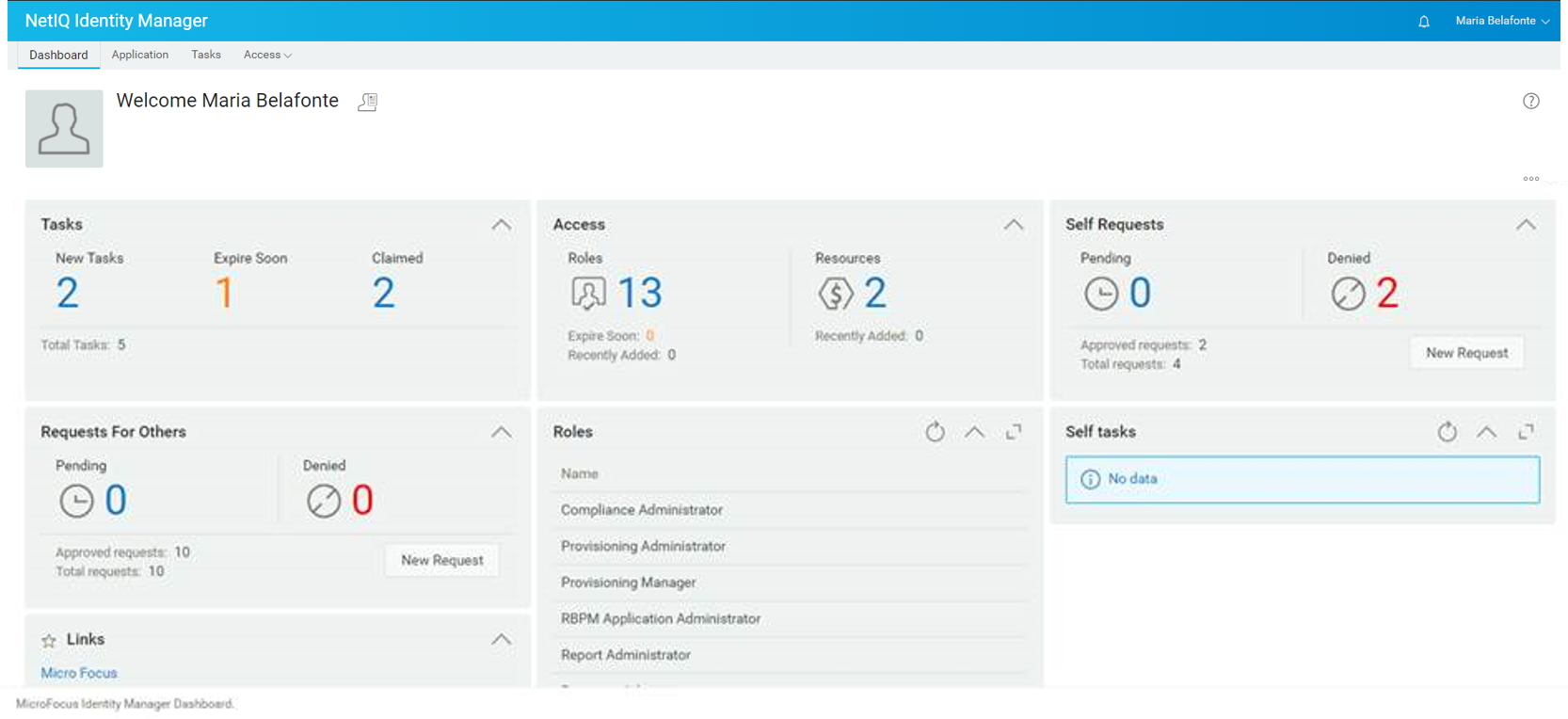This screenshot has height=719, width=1568.
Task: Collapse the Access widget
Action: pyautogui.click(x=1014, y=225)
